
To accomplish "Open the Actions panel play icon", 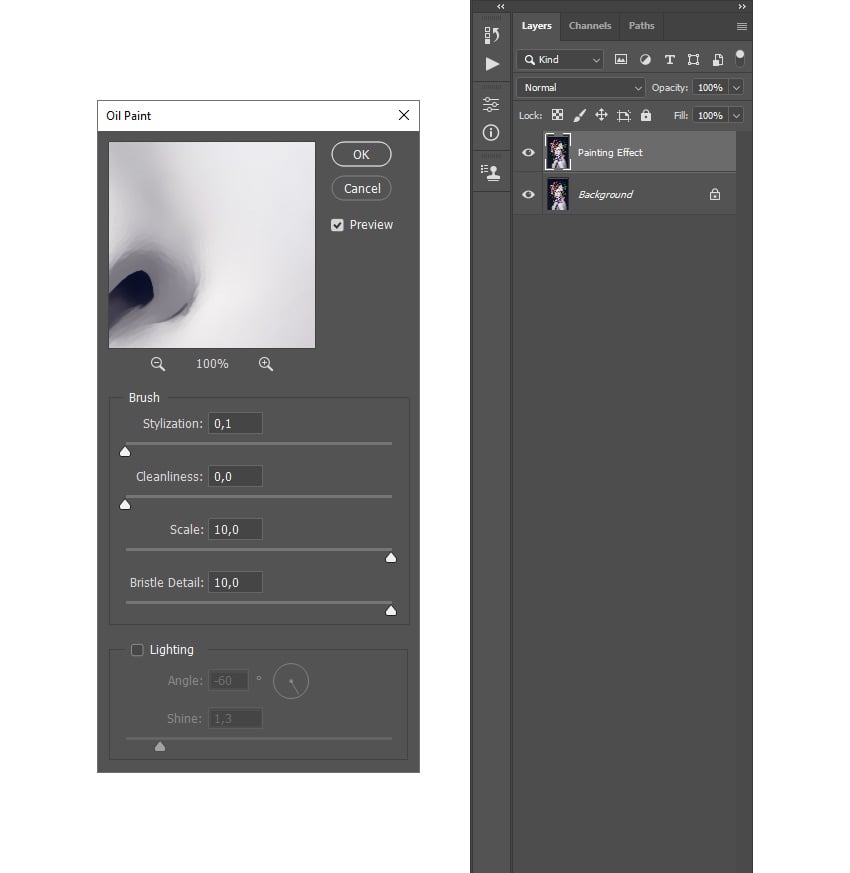I will tap(492, 64).
